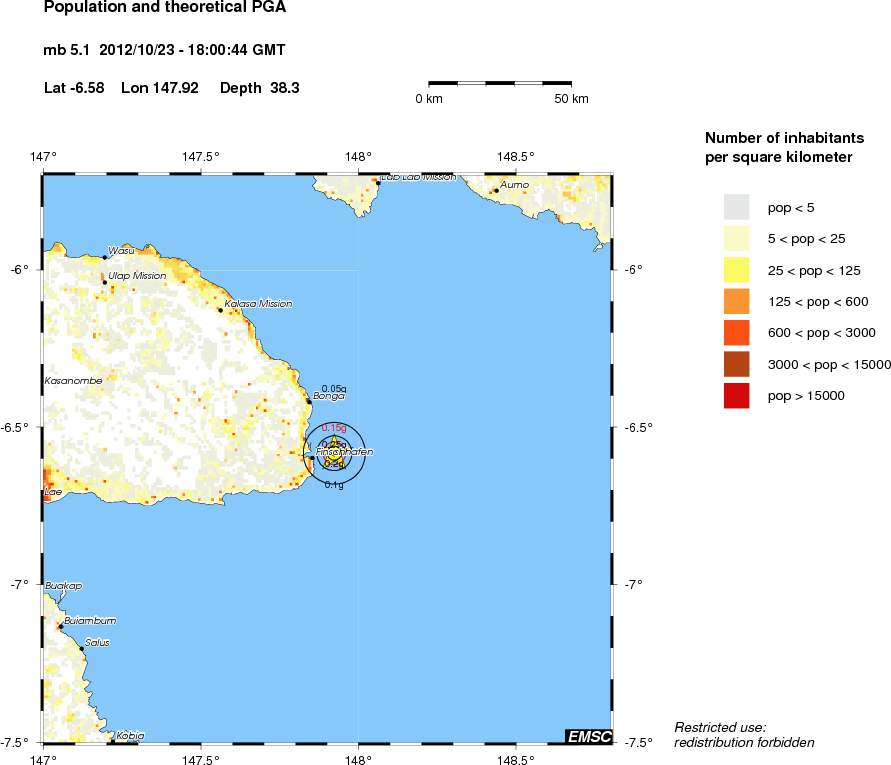Click the '0.05g' PGA contour label
Image resolution: width=891 pixels, height=765 pixels.
click(334, 389)
